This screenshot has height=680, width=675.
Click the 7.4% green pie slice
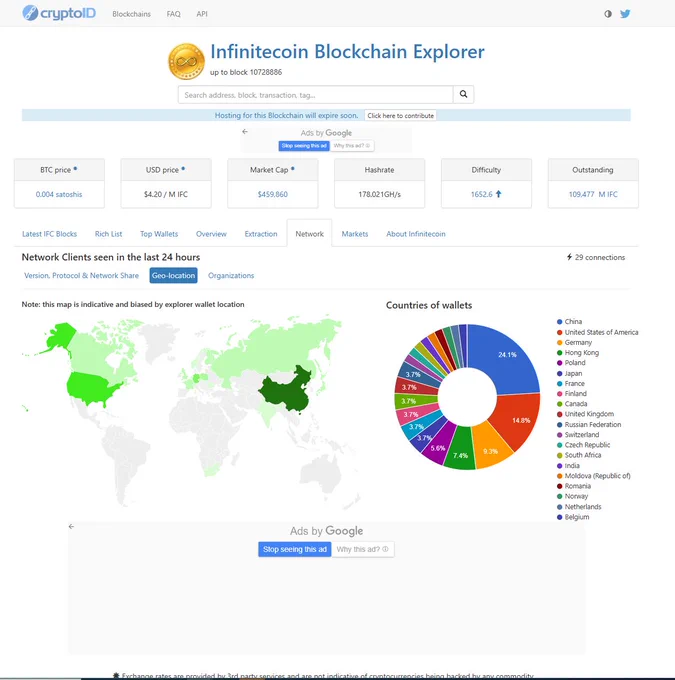tap(461, 451)
